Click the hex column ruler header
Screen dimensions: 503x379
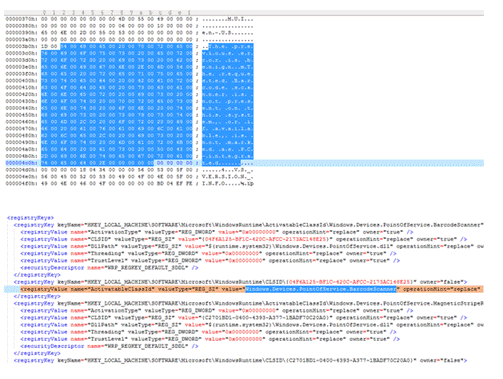click(x=244, y=13)
